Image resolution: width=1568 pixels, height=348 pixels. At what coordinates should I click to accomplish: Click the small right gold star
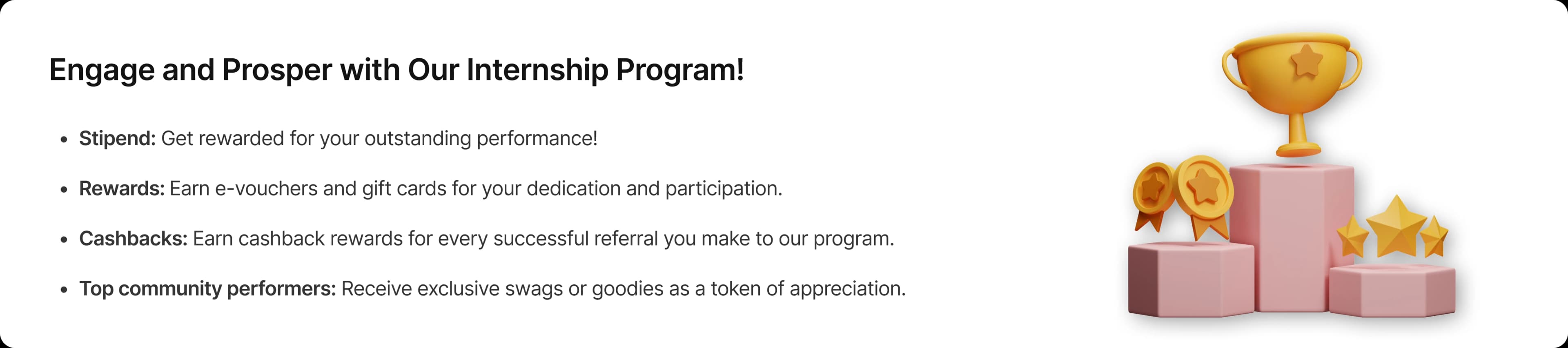[1435, 236]
